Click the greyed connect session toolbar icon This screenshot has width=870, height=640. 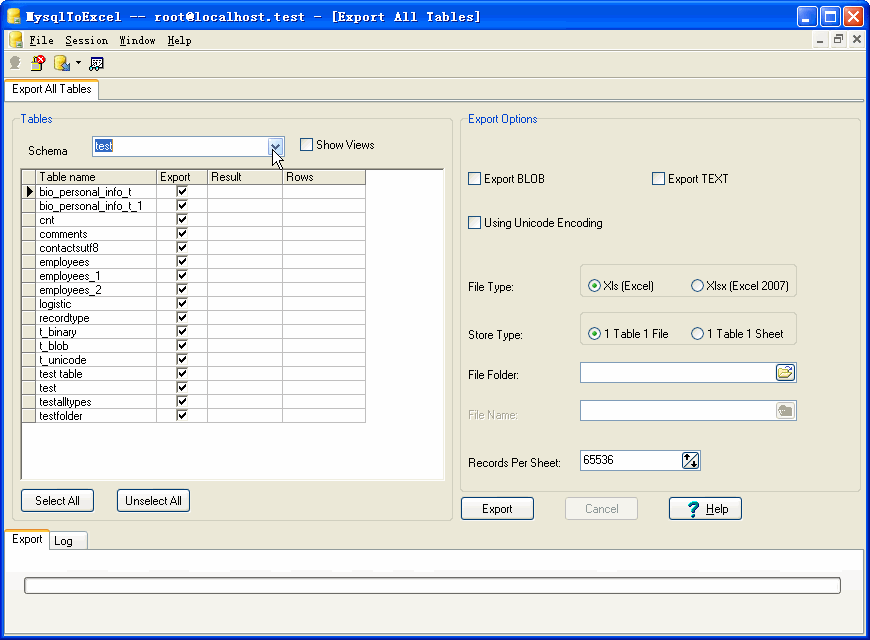tap(15, 63)
